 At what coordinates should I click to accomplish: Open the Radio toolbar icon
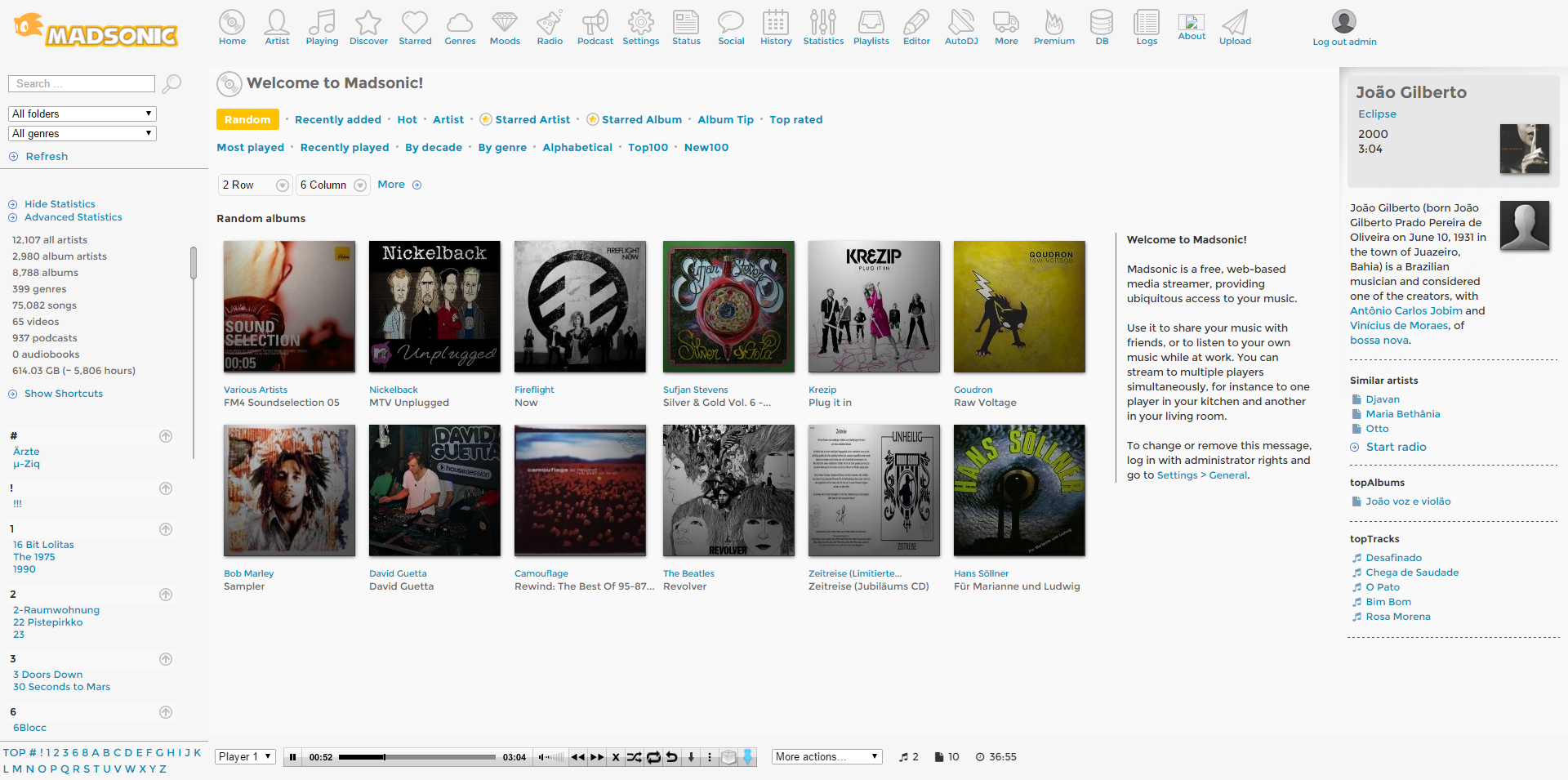(550, 27)
